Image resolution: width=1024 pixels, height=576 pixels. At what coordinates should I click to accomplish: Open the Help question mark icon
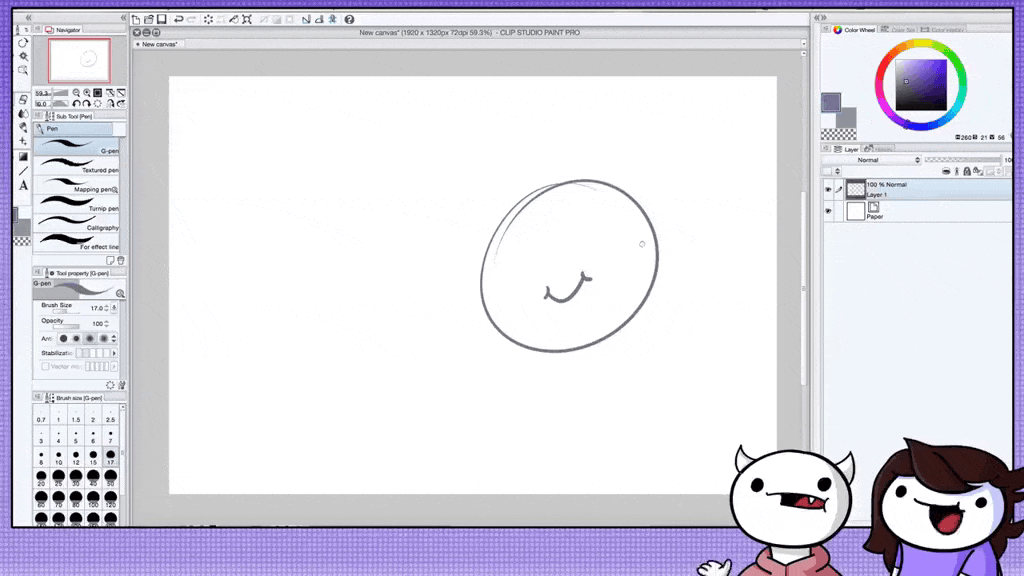pos(349,19)
